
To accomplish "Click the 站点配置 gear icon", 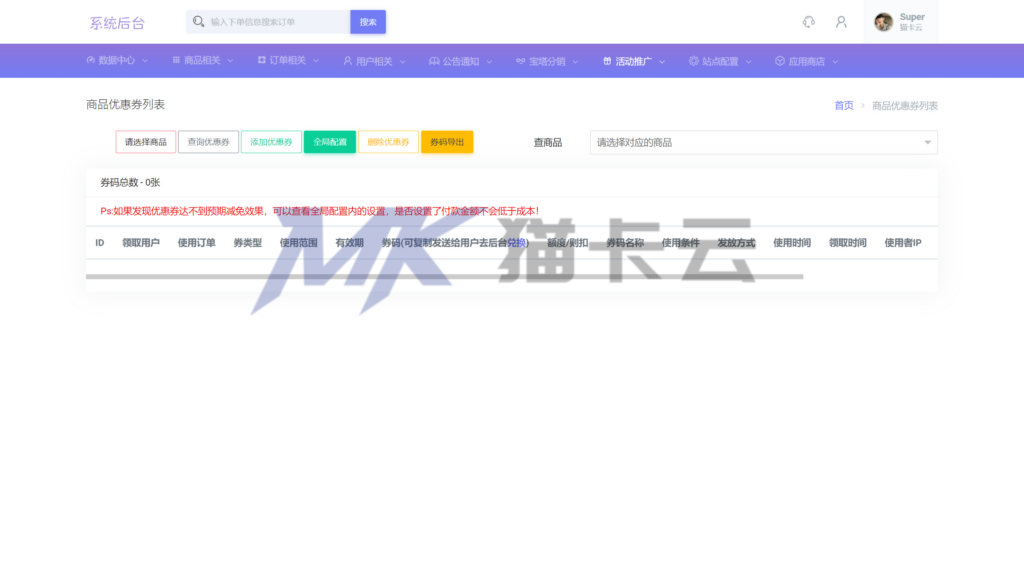I will tap(694, 61).
